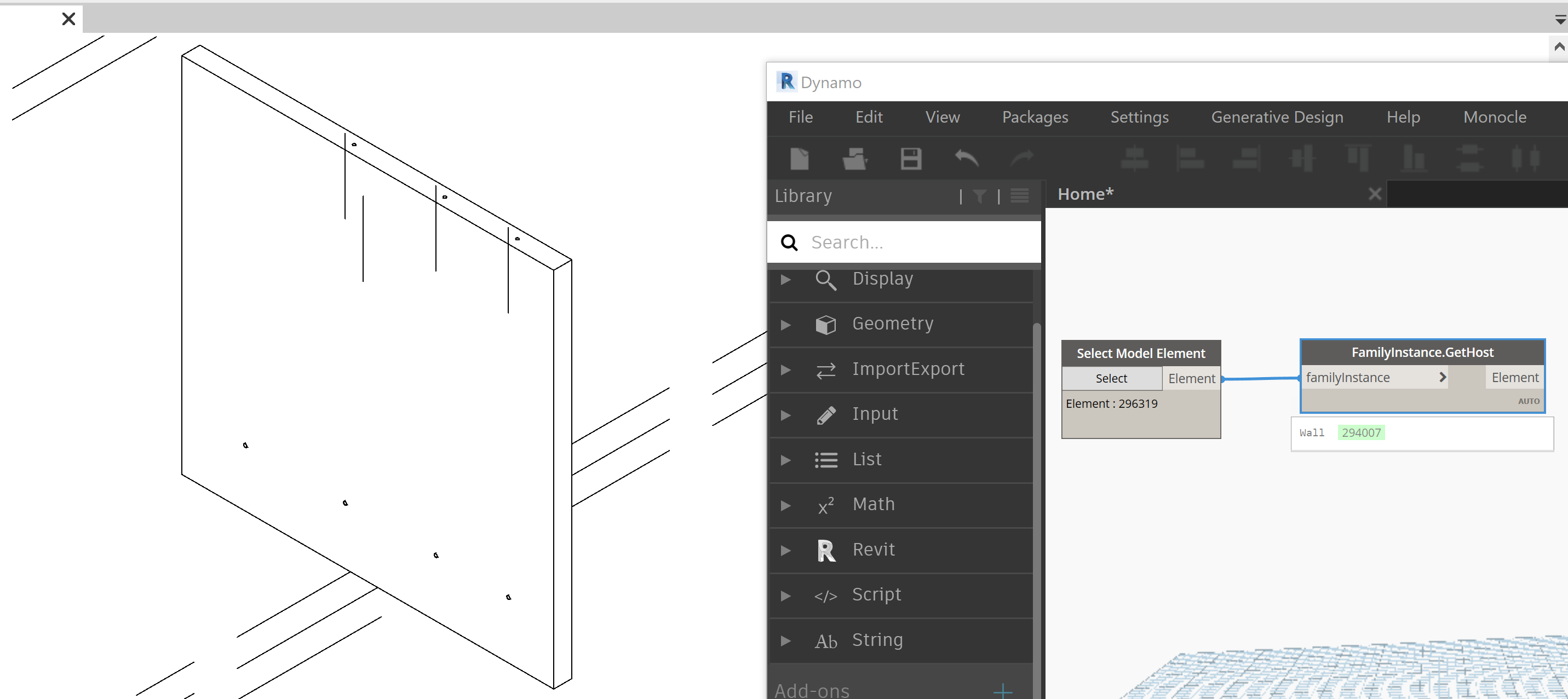
Task: Click the Geometry cube icon
Action: [825, 325]
